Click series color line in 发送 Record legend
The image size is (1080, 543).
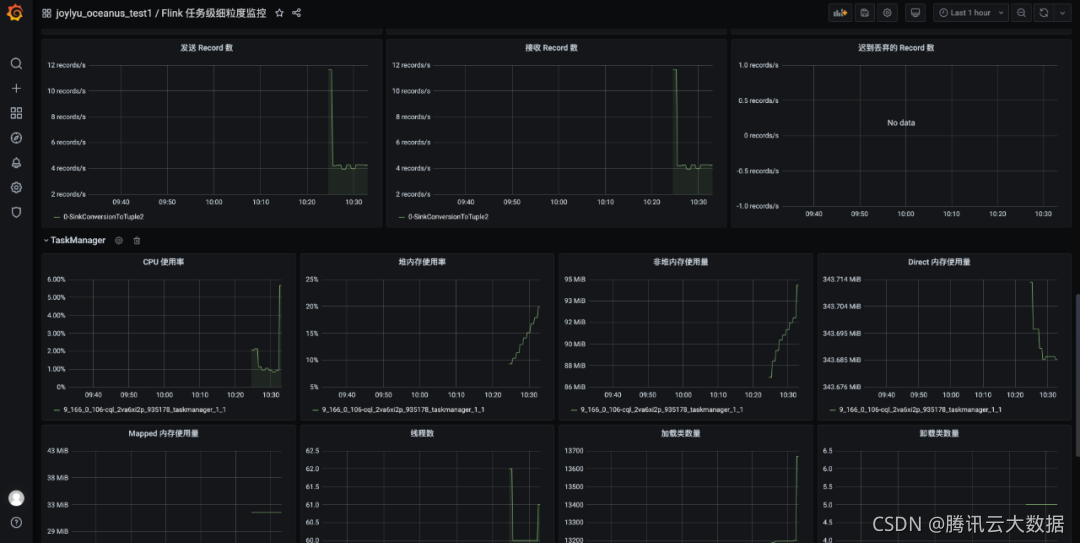pos(56,216)
